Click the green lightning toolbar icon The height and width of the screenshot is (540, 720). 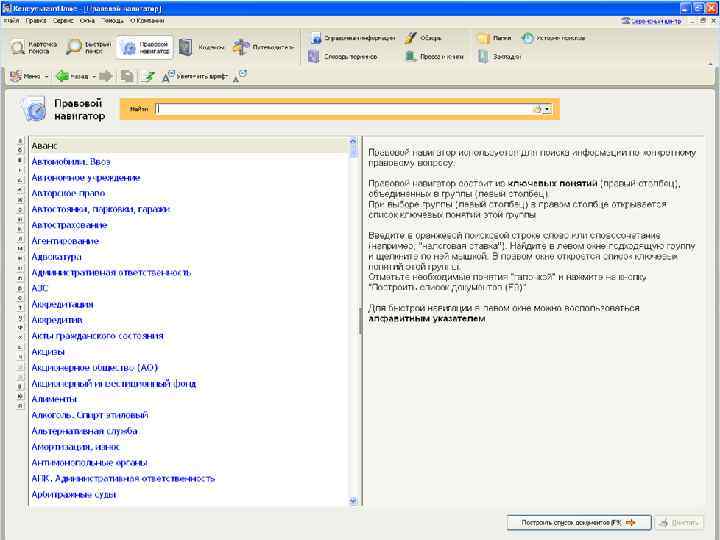click(148, 76)
